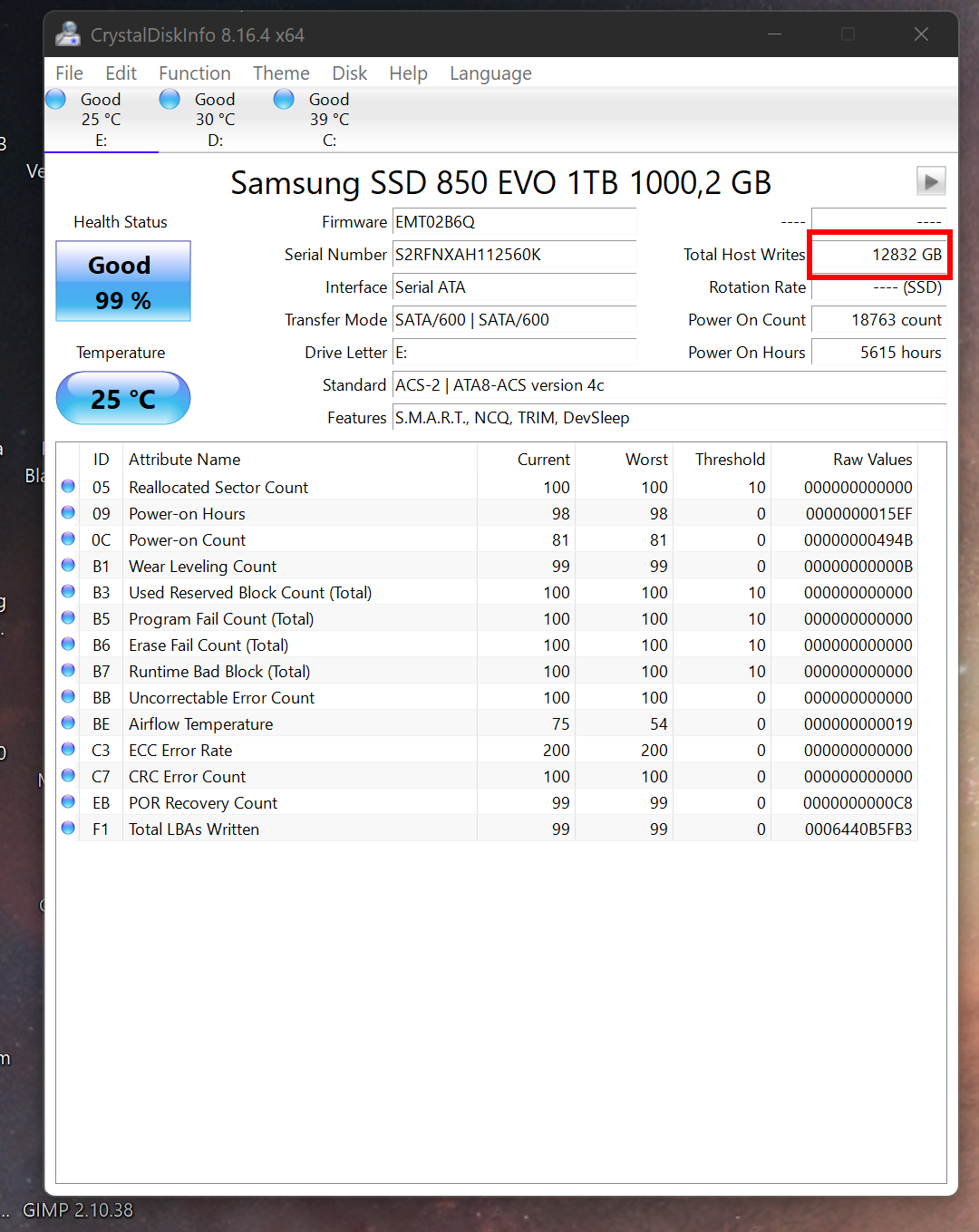Click the Standard ACS-2 field

coord(669,385)
